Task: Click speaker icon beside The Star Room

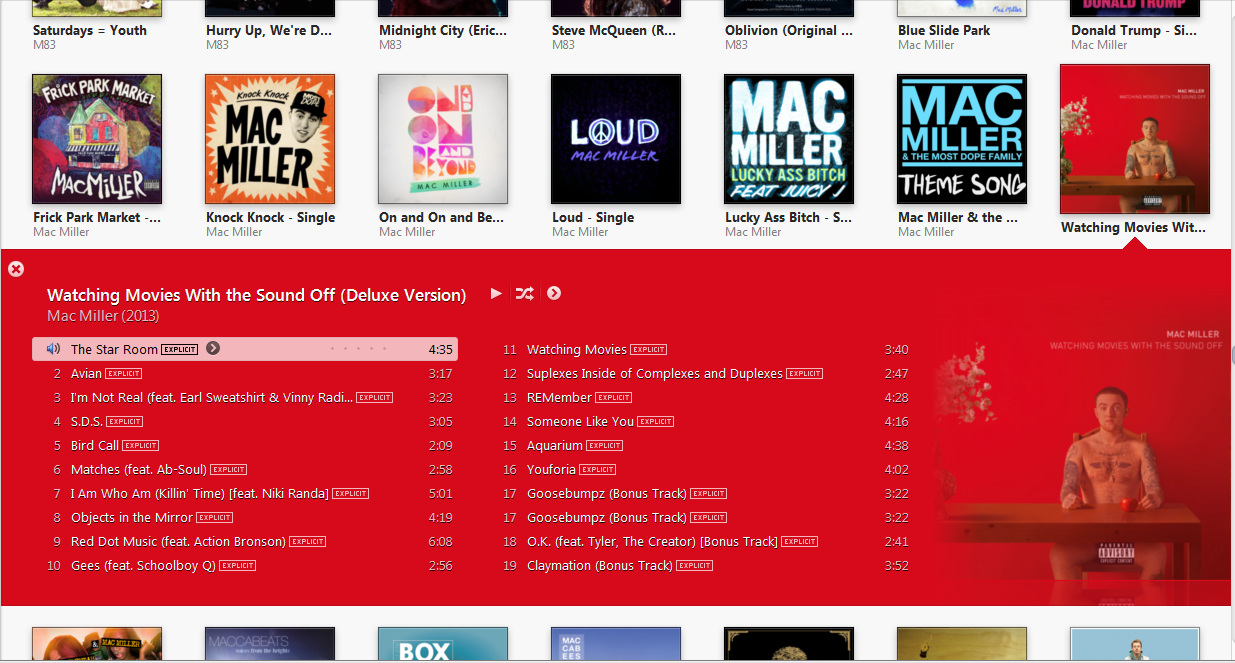Action: click(x=54, y=349)
